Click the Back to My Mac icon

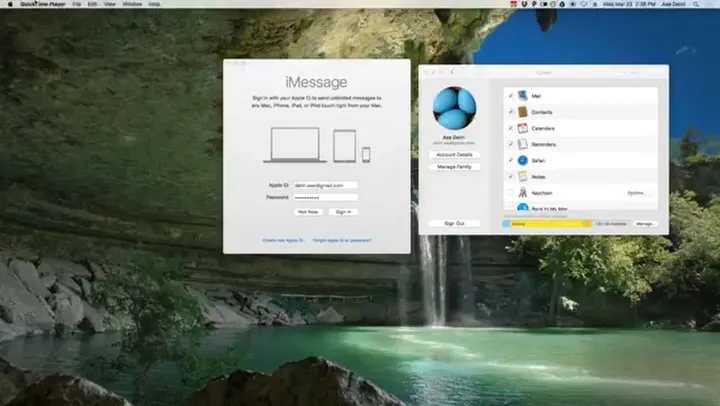(523, 207)
